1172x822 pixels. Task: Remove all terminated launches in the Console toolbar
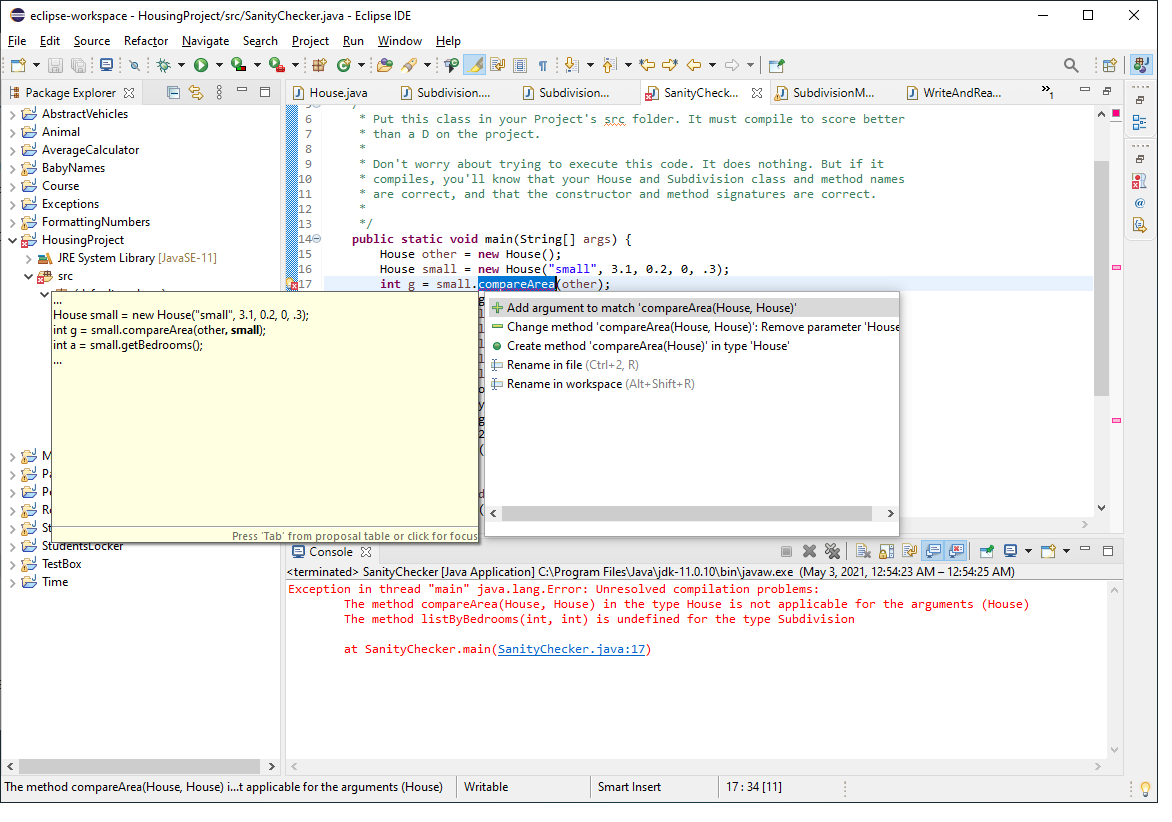pos(833,551)
